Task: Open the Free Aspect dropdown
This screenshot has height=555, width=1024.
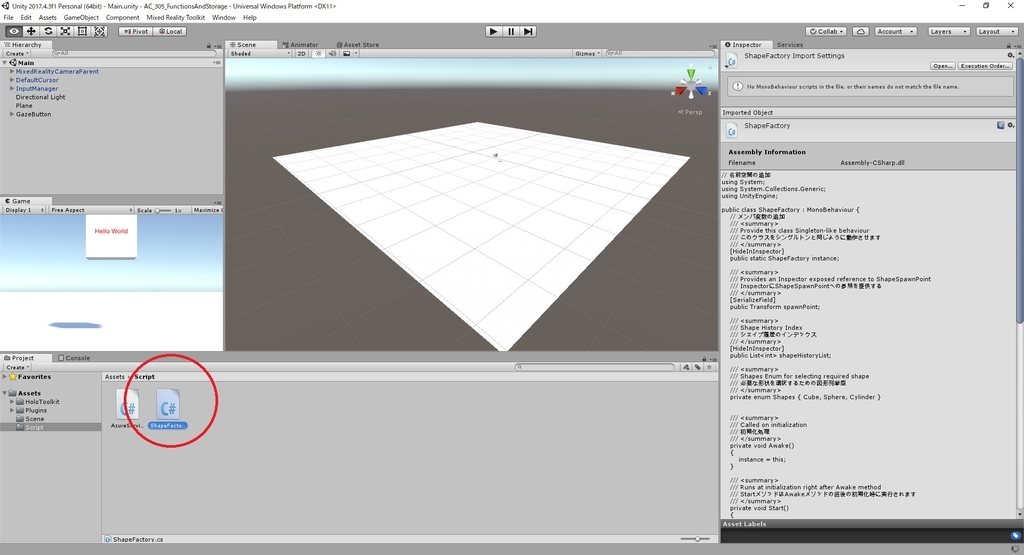Action: (x=91, y=210)
